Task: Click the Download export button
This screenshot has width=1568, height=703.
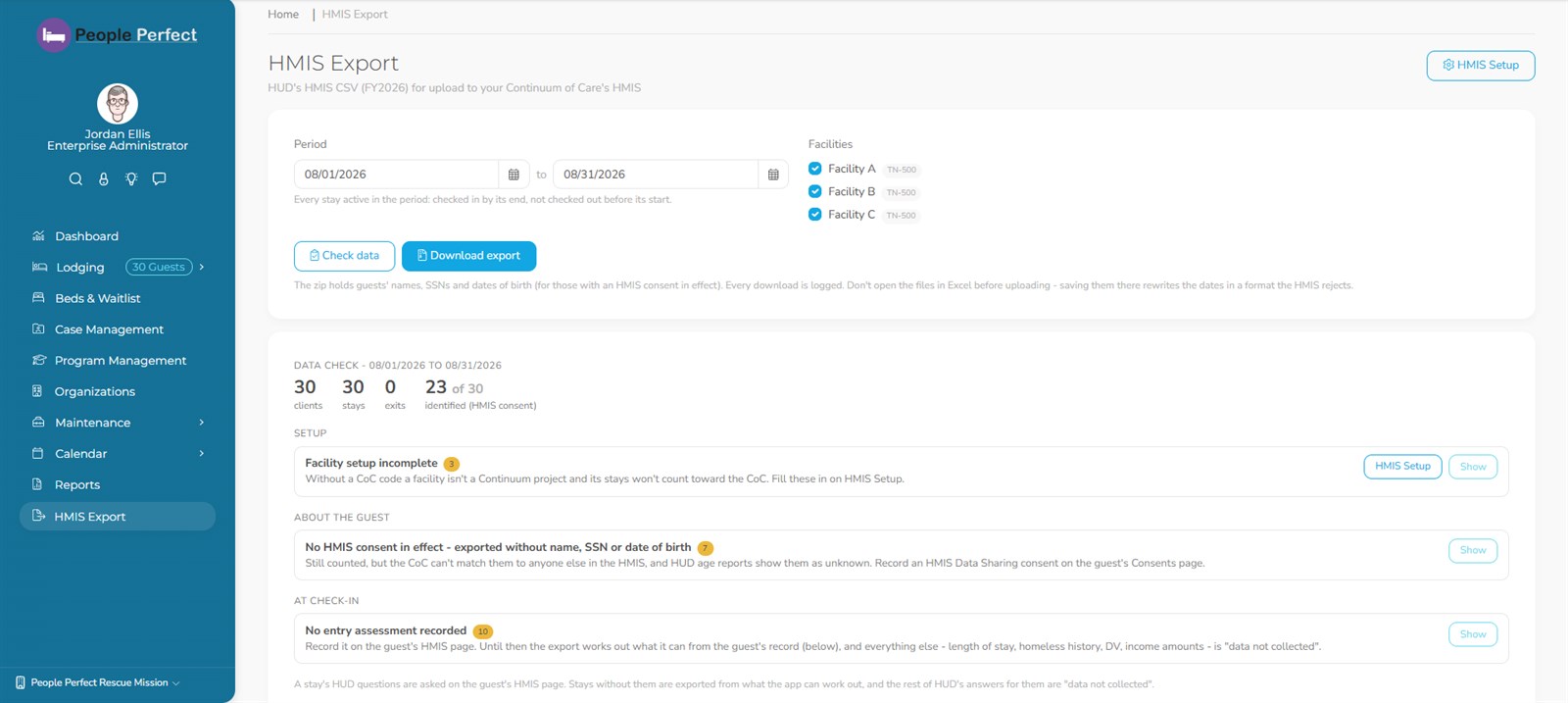Action: tap(468, 256)
